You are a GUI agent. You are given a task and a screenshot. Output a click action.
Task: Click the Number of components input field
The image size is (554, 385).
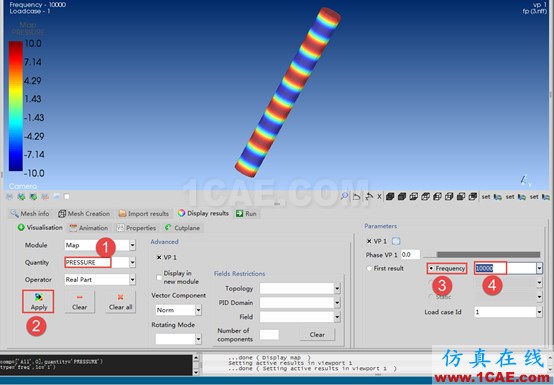point(269,334)
